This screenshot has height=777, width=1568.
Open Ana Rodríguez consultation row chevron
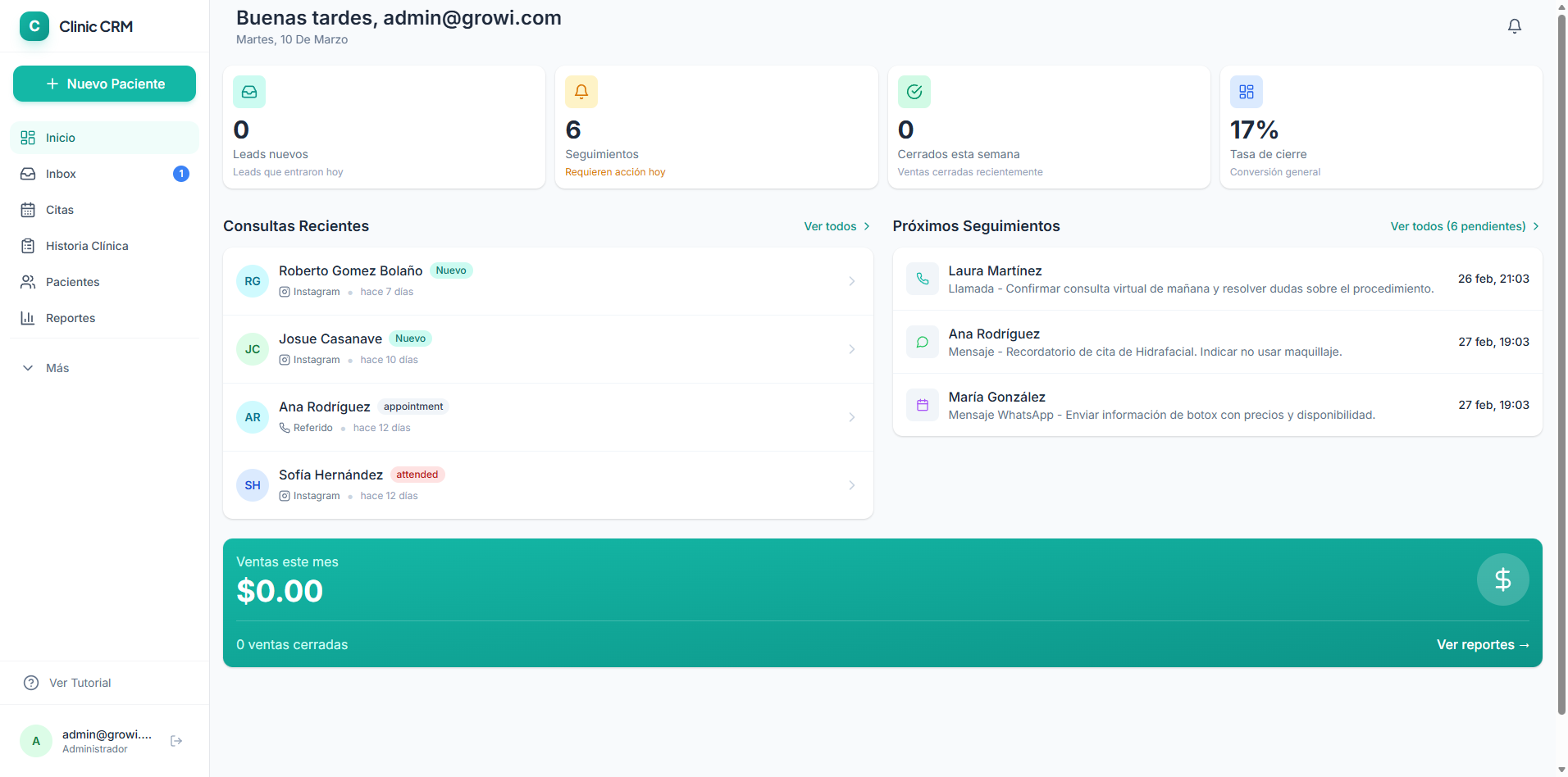click(x=852, y=417)
